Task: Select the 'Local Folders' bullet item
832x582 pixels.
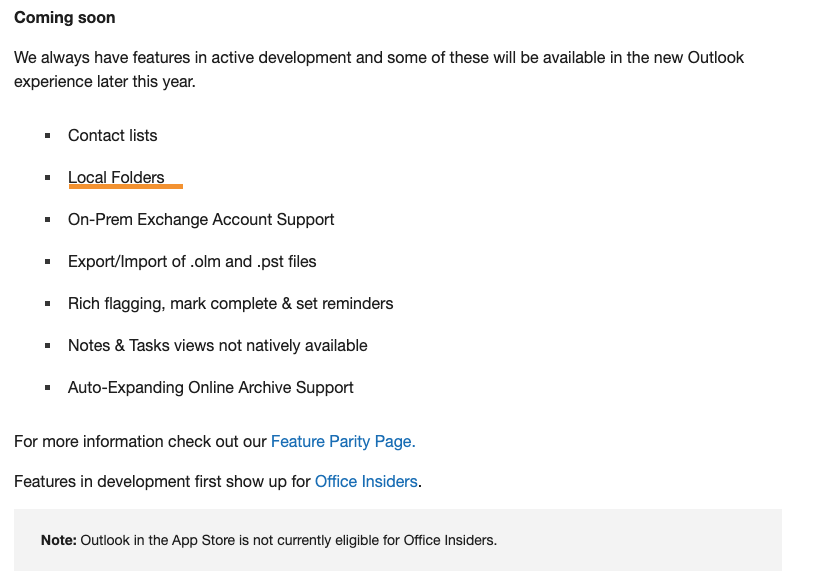Action: [116, 177]
